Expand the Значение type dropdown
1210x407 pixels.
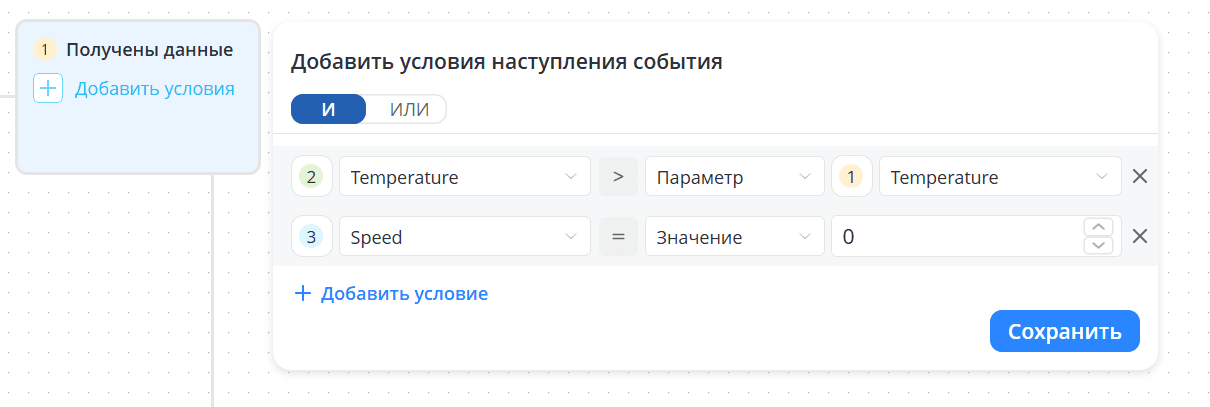tap(735, 237)
